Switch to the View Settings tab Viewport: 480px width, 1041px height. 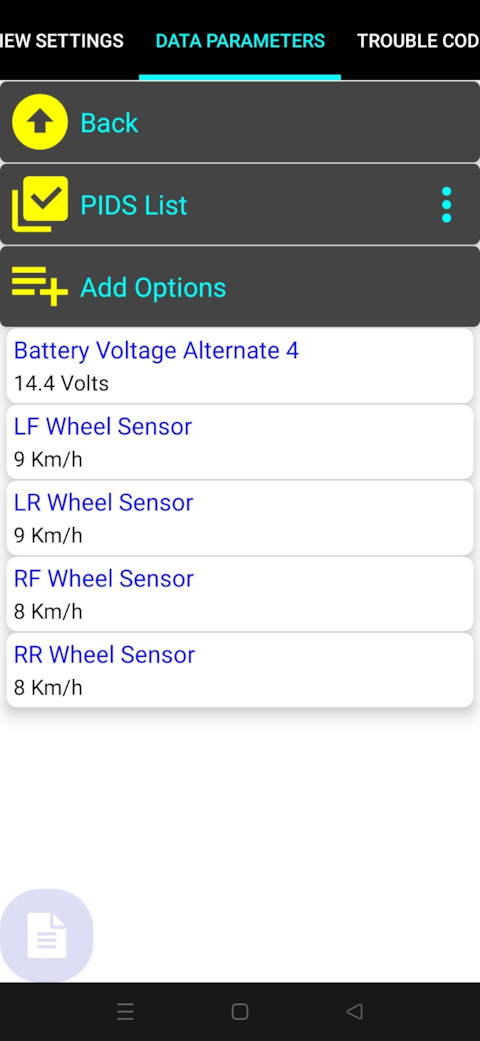click(x=62, y=40)
